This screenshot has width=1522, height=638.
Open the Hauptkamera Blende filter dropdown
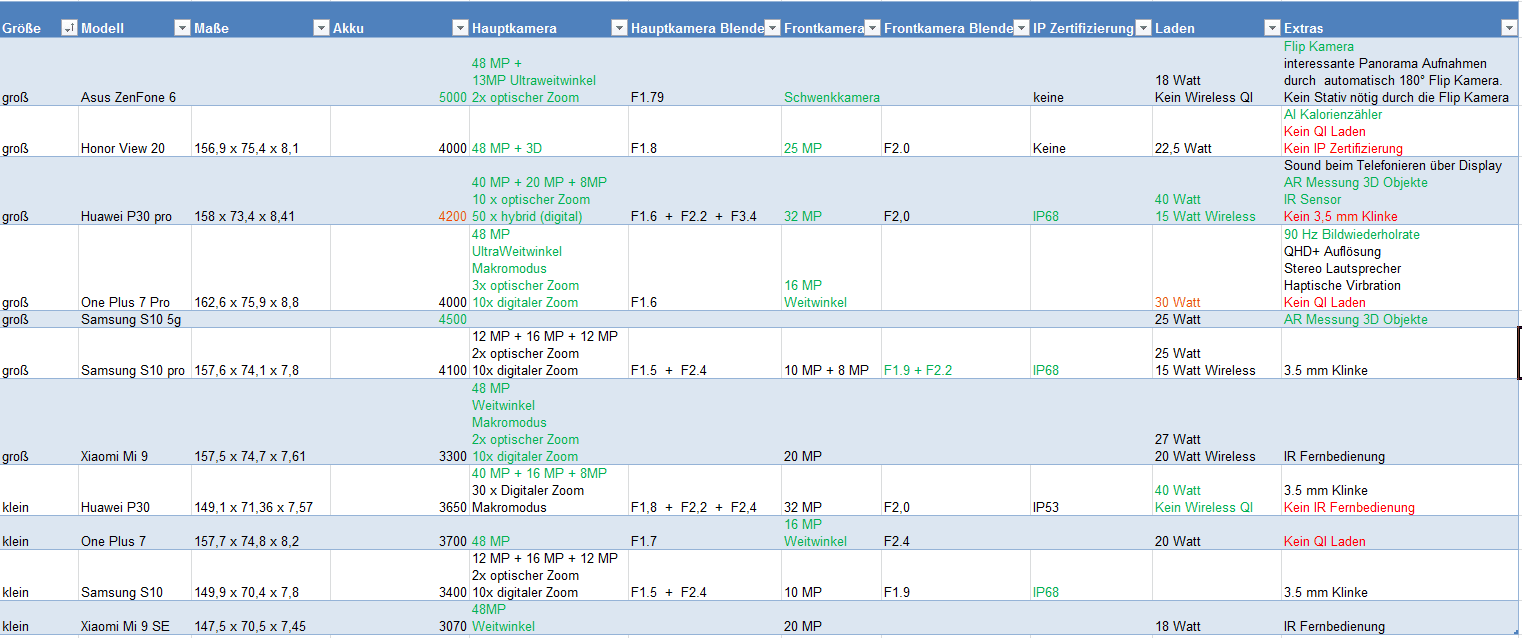[772, 28]
